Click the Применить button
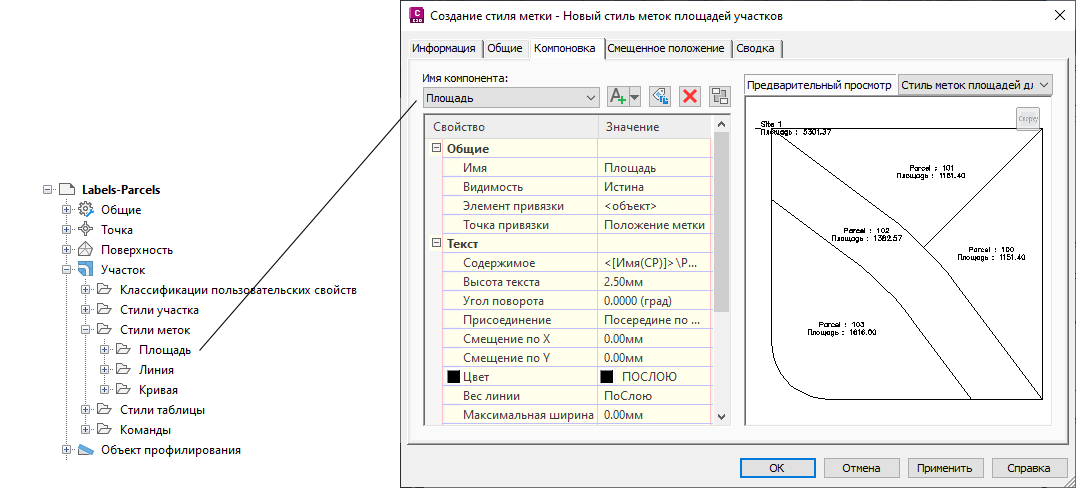The image size is (1076, 488). pyautogui.click(x=947, y=468)
